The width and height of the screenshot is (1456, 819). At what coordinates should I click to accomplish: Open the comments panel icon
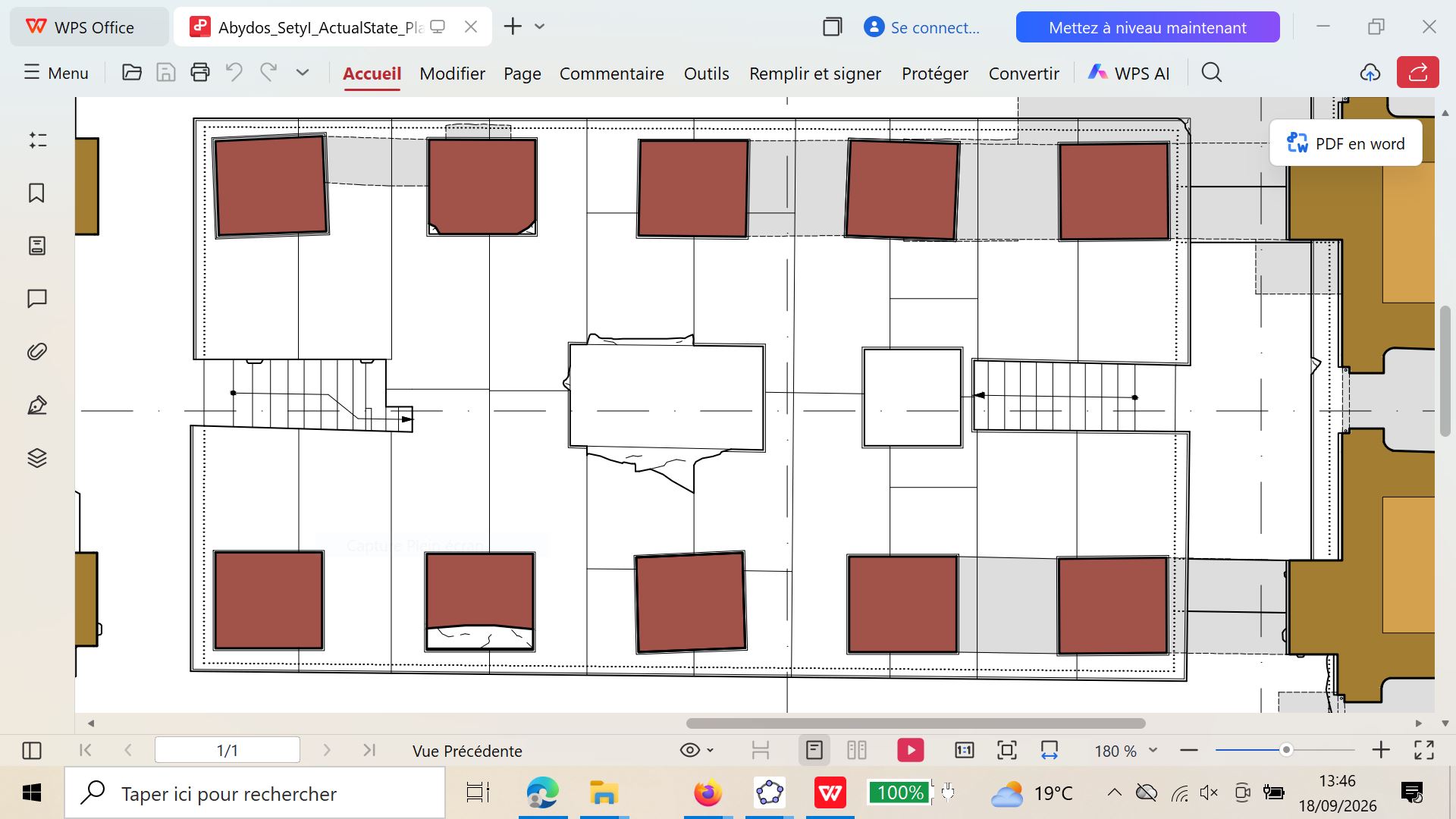point(36,299)
